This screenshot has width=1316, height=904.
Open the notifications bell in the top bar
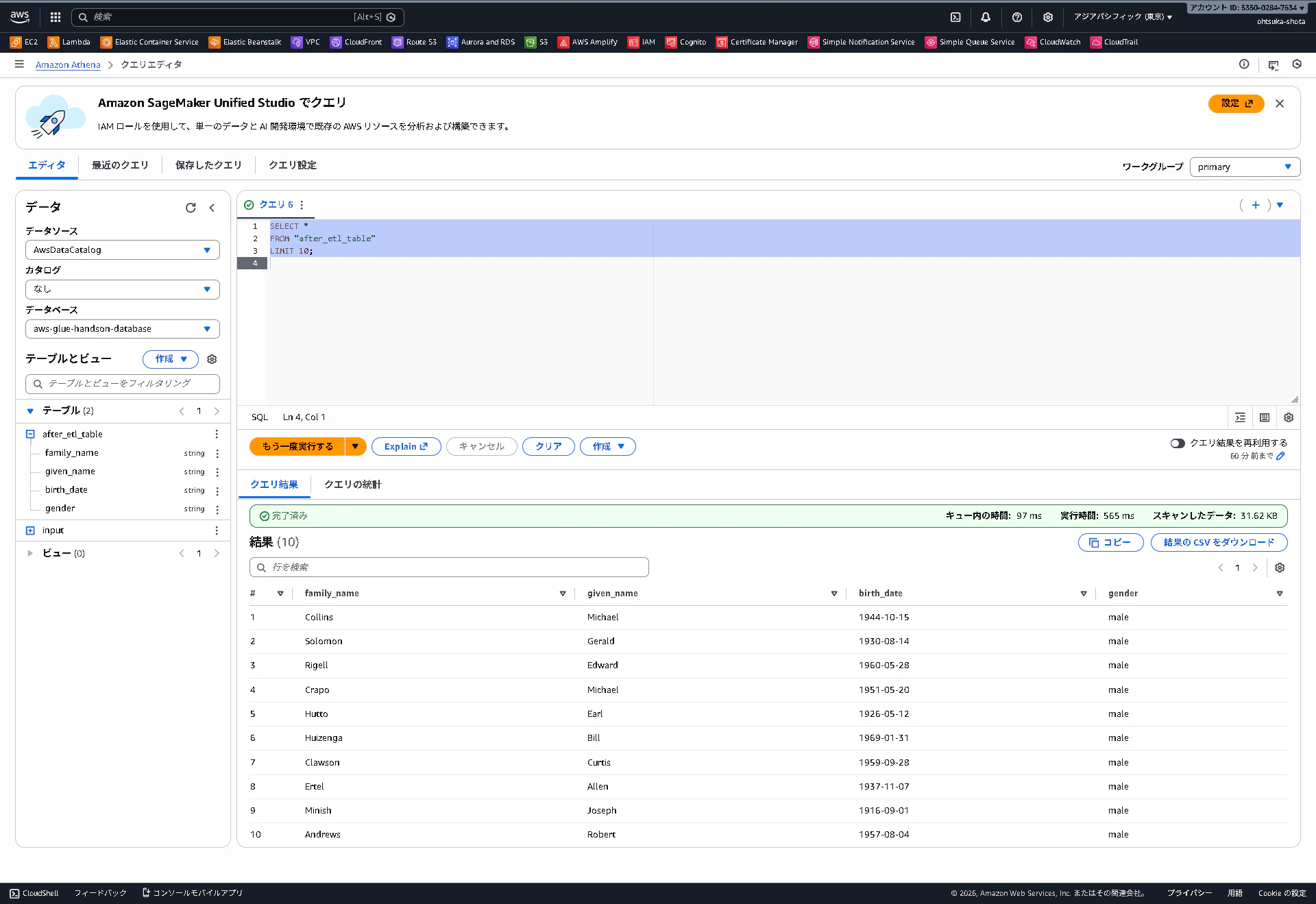coord(986,16)
